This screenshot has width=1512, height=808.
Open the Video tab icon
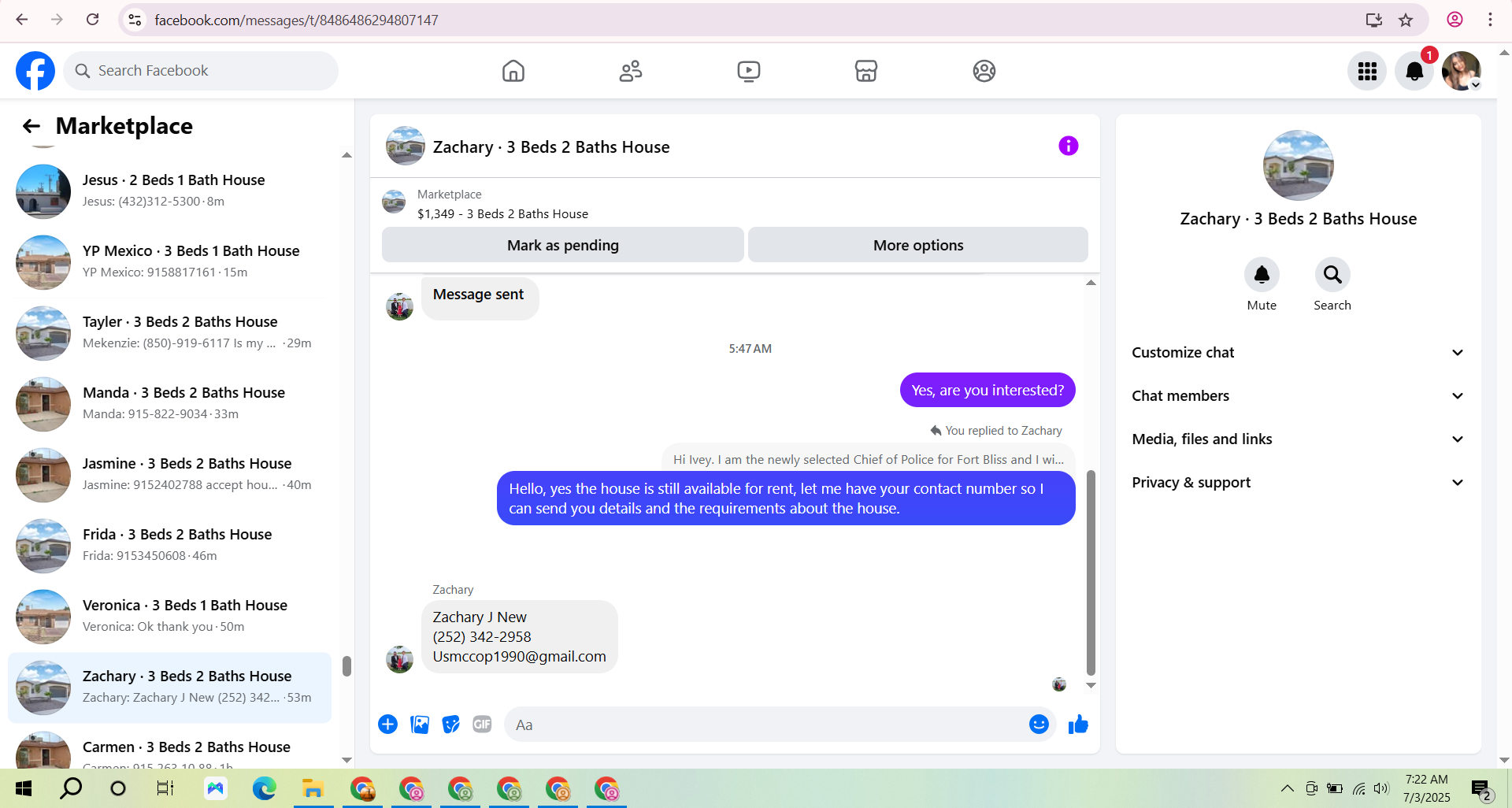[749, 71]
